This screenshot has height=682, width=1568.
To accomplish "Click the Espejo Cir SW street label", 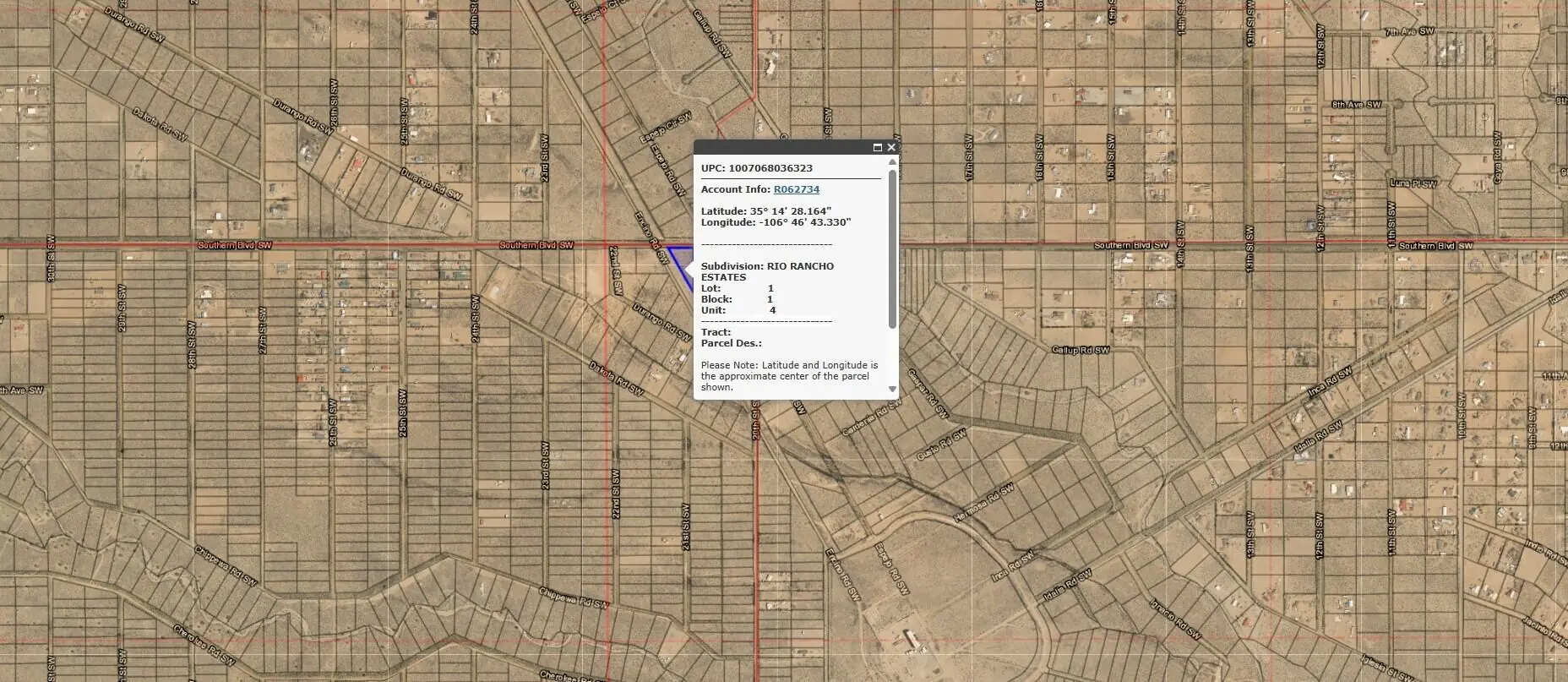I will (x=666, y=128).
